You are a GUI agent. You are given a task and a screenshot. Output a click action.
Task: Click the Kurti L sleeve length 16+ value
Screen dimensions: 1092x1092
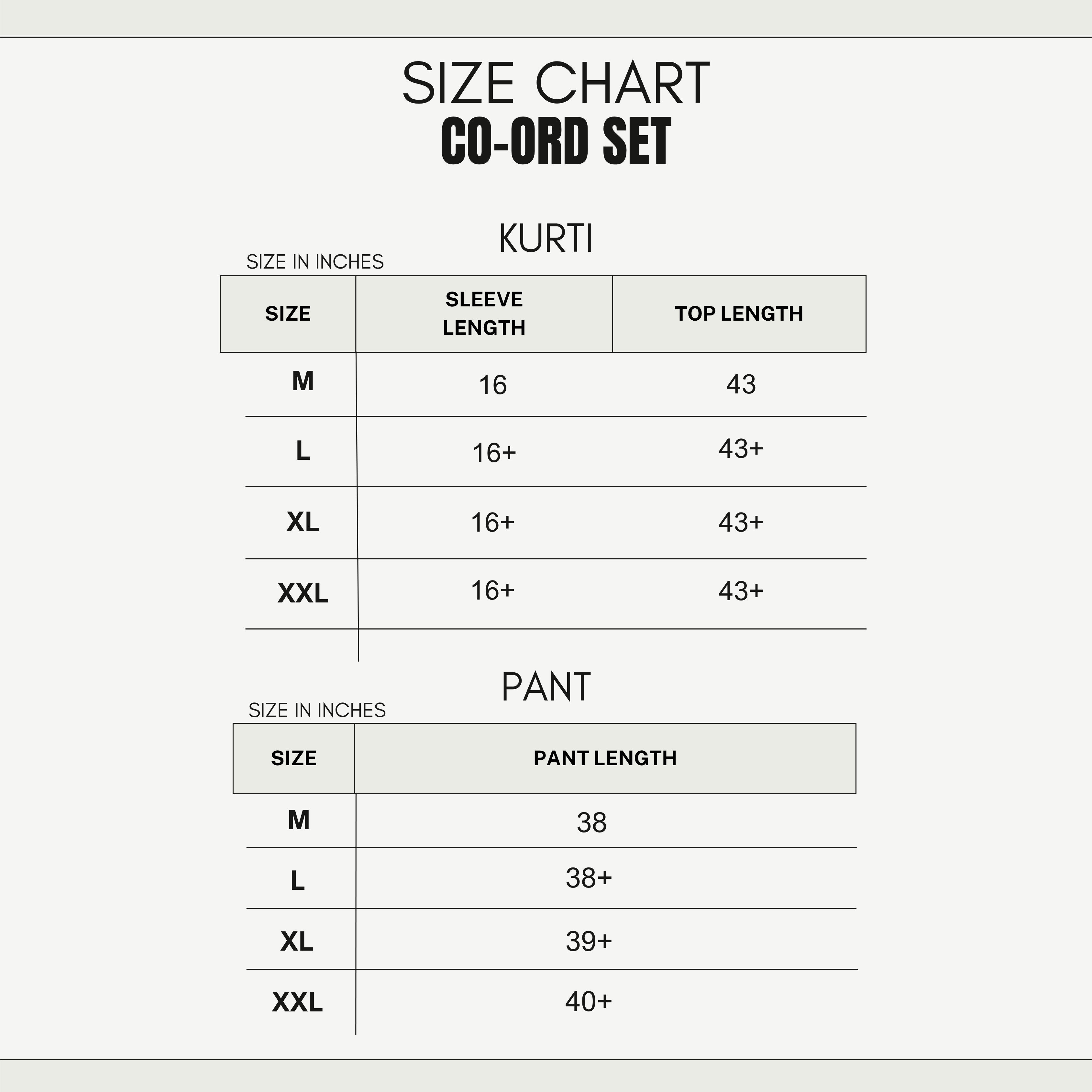(x=494, y=453)
